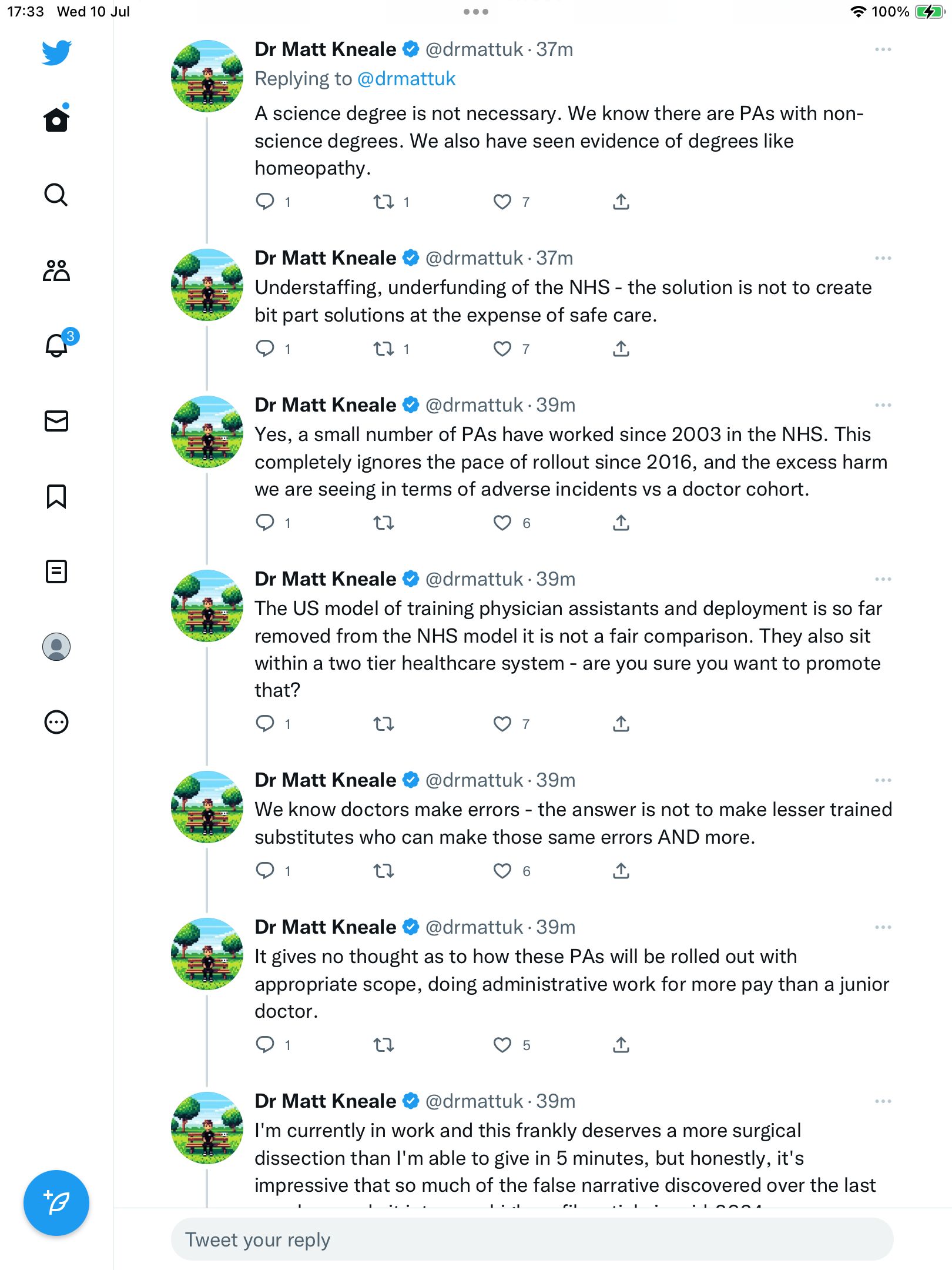Open Bookmarks in the sidebar
The width and height of the screenshot is (952, 1270).
click(x=56, y=496)
